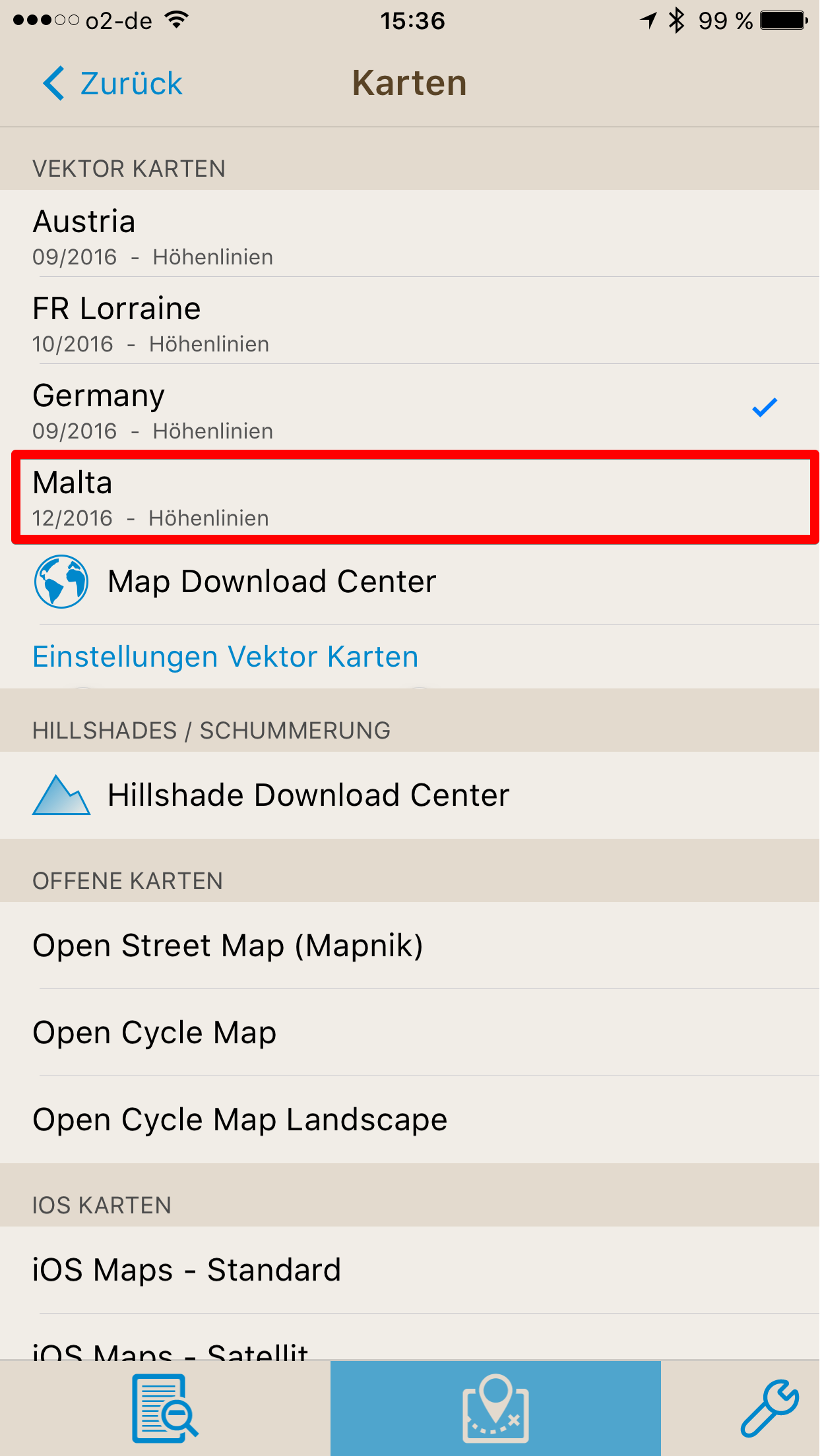Select the map pin tab icon
This screenshot has height=1456, width=822.
pyautogui.click(x=495, y=1409)
